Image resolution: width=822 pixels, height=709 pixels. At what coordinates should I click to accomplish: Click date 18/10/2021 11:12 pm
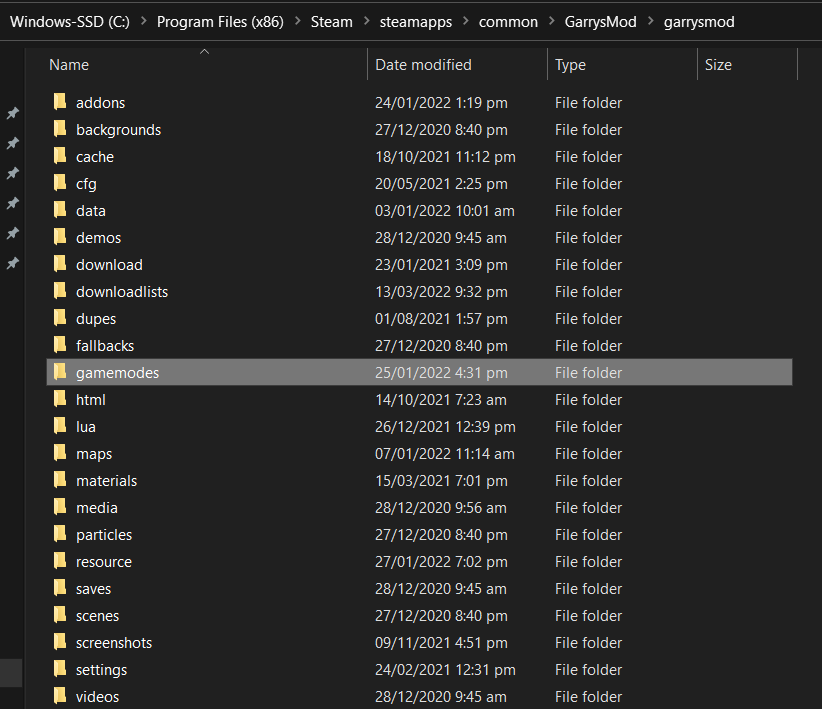click(445, 157)
